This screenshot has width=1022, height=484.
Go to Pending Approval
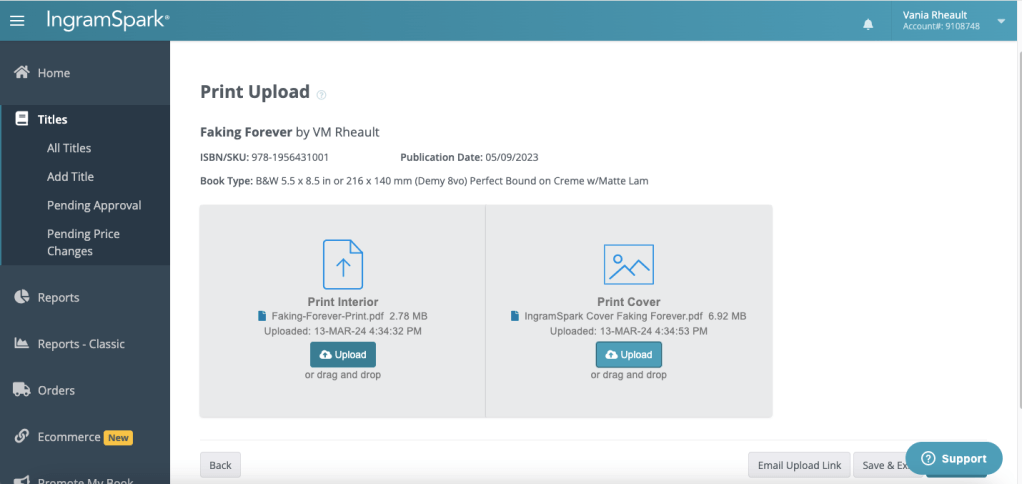pos(94,205)
